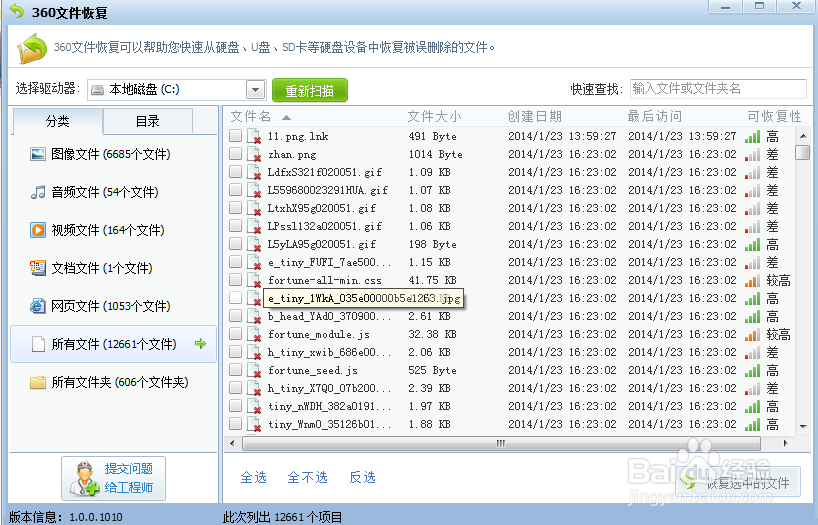
Task: Sort by 最后访问 column header
Action: (x=655, y=116)
